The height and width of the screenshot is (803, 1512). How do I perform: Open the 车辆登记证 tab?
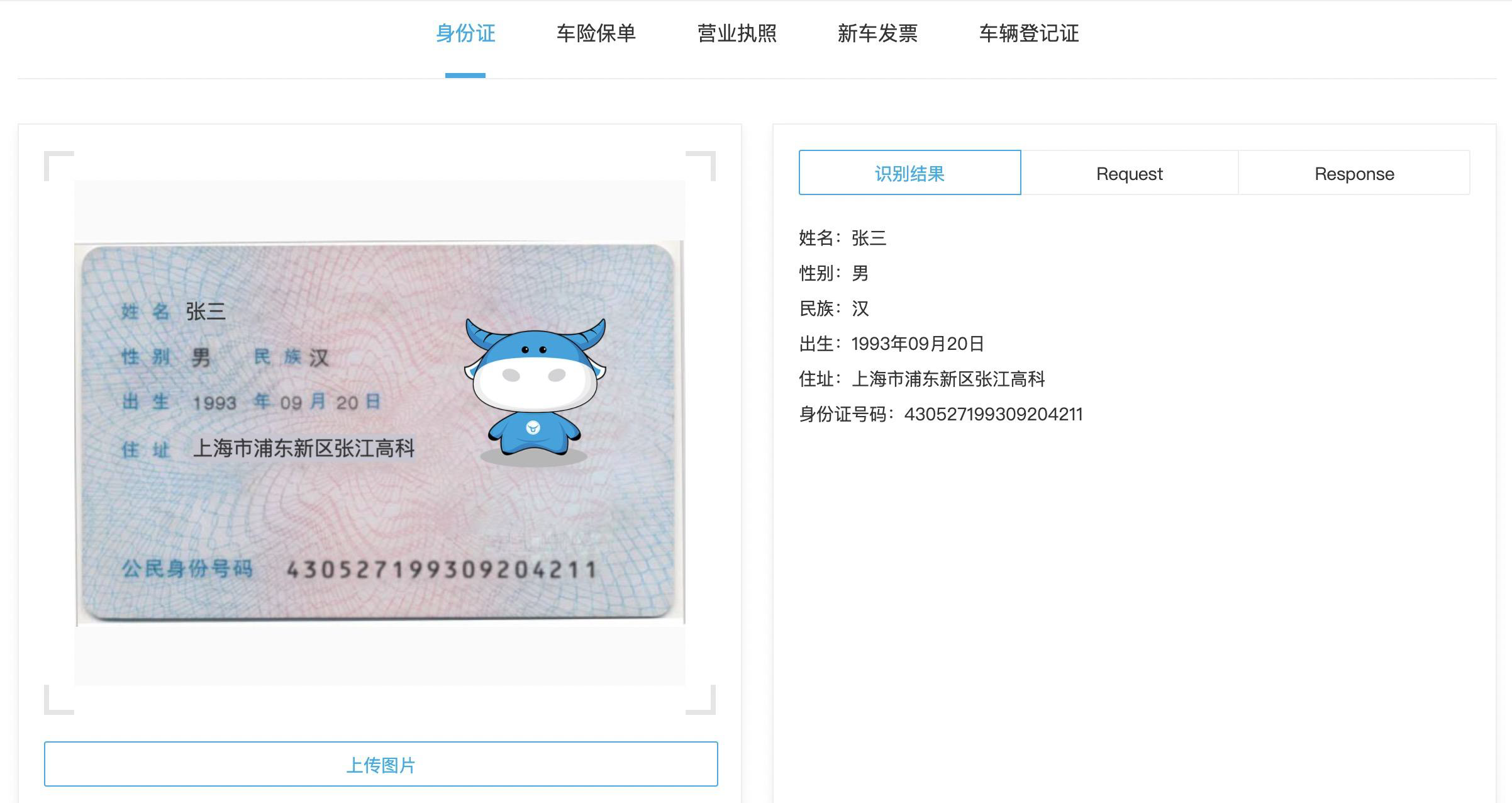(x=1028, y=33)
